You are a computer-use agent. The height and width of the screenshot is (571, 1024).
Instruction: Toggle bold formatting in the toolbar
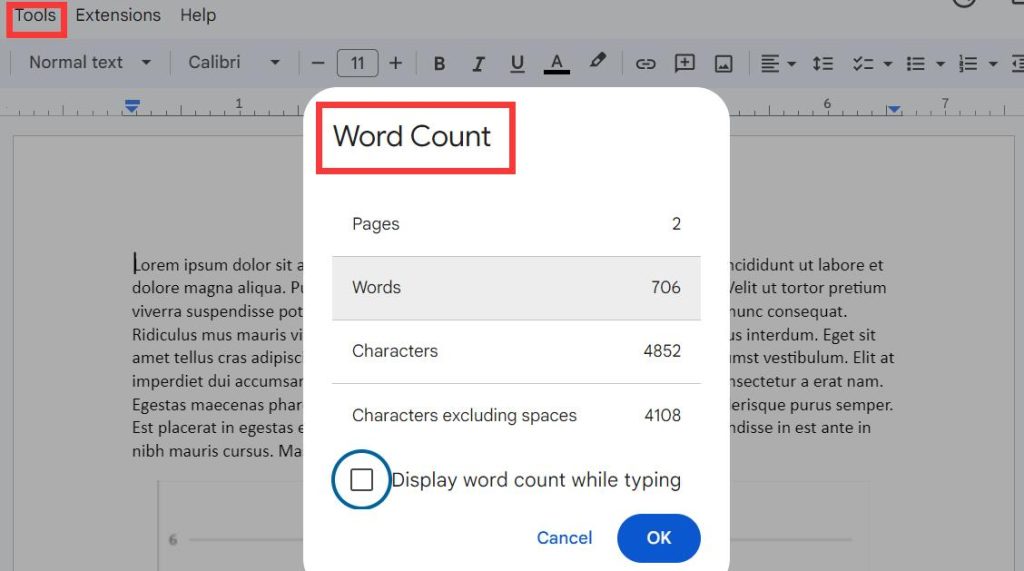coord(439,63)
